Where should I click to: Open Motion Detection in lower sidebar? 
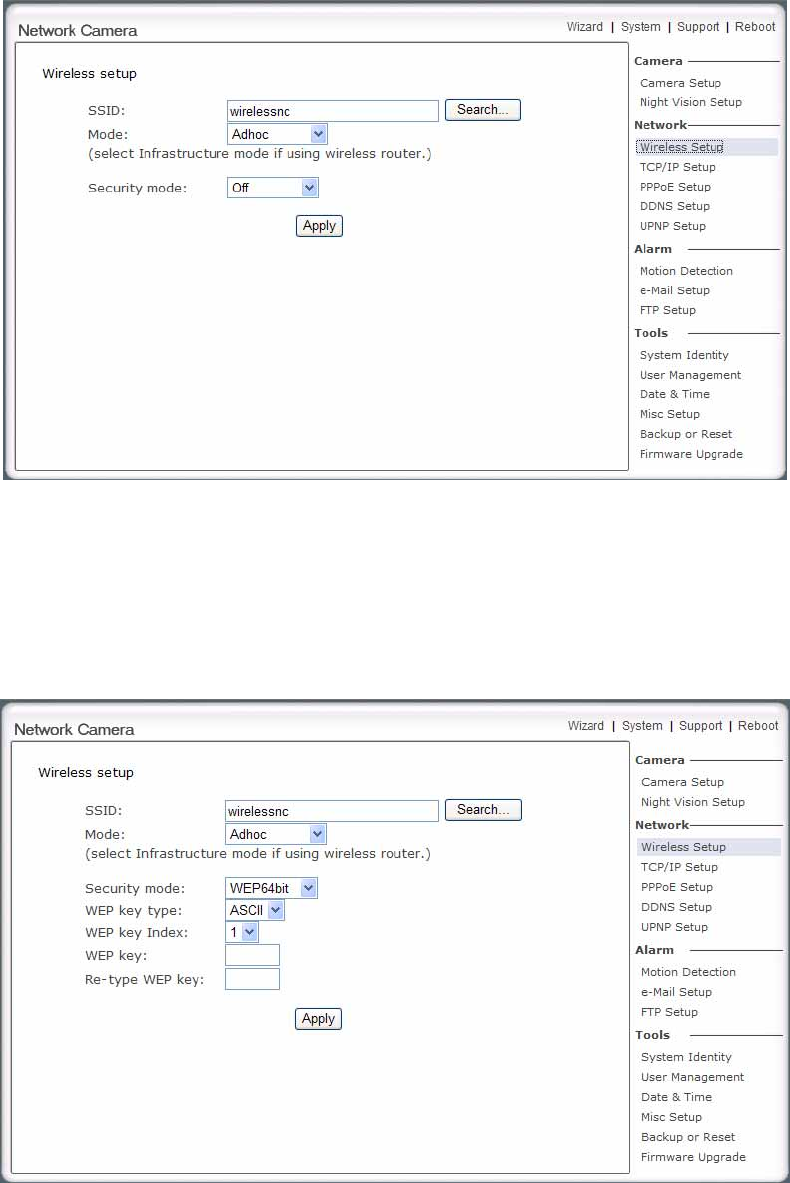[688, 972]
